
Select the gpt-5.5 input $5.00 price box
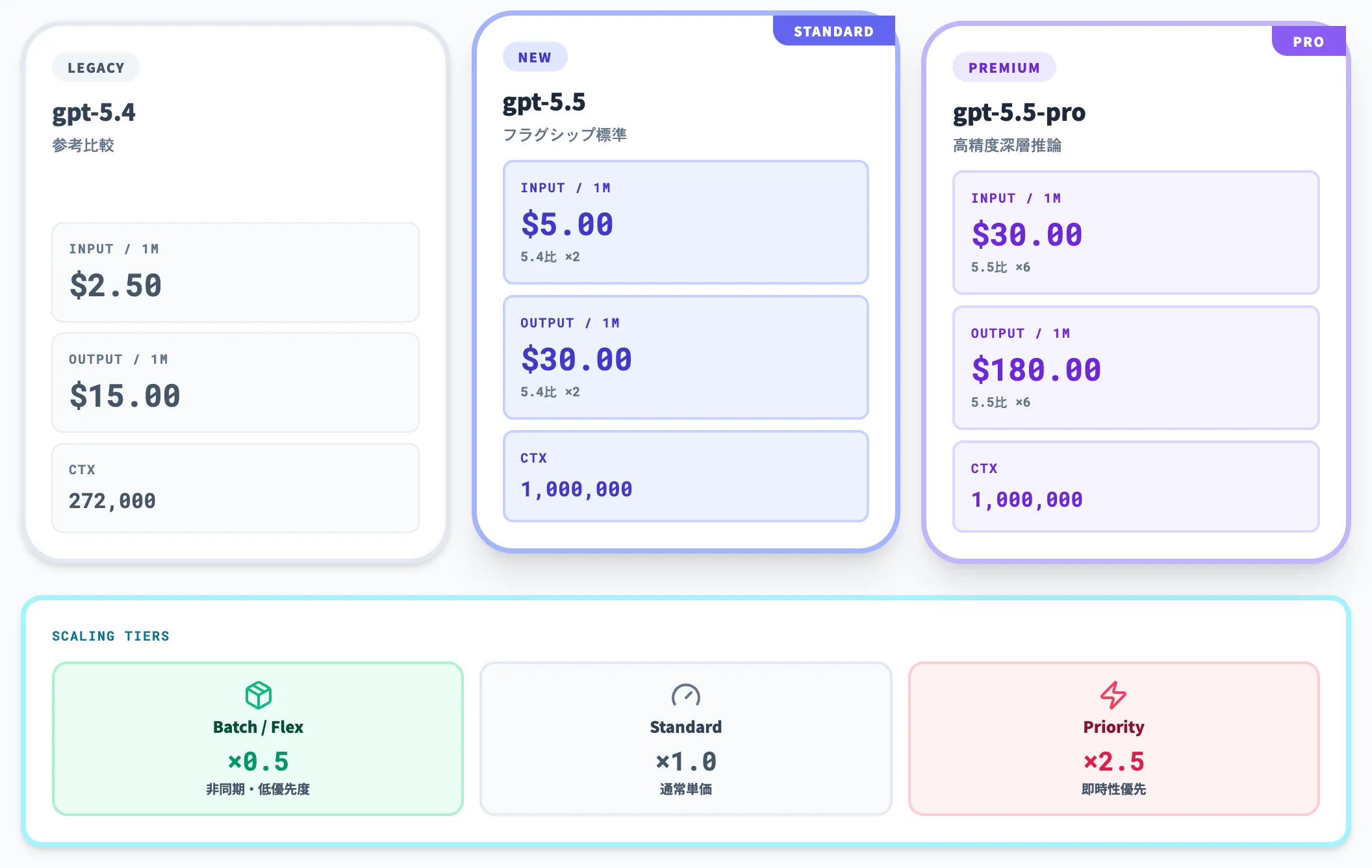(x=685, y=222)
